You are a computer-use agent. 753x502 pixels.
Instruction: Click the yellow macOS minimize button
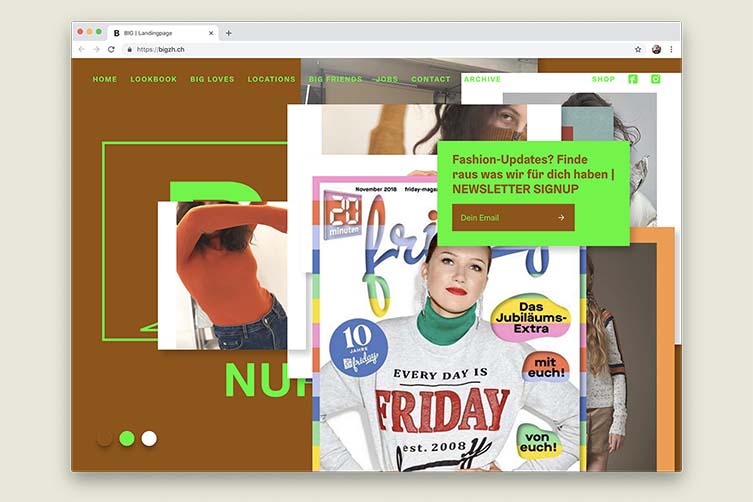(89, 32)
